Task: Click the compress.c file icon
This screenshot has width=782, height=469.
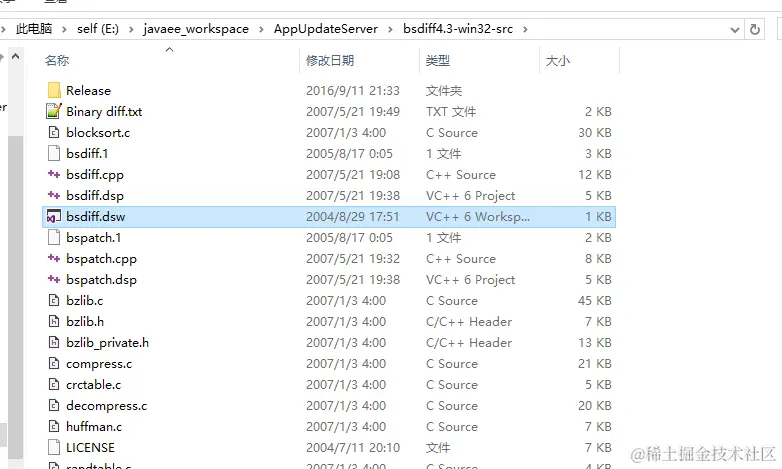Action: pyautogui.click(x=54, y=363)
